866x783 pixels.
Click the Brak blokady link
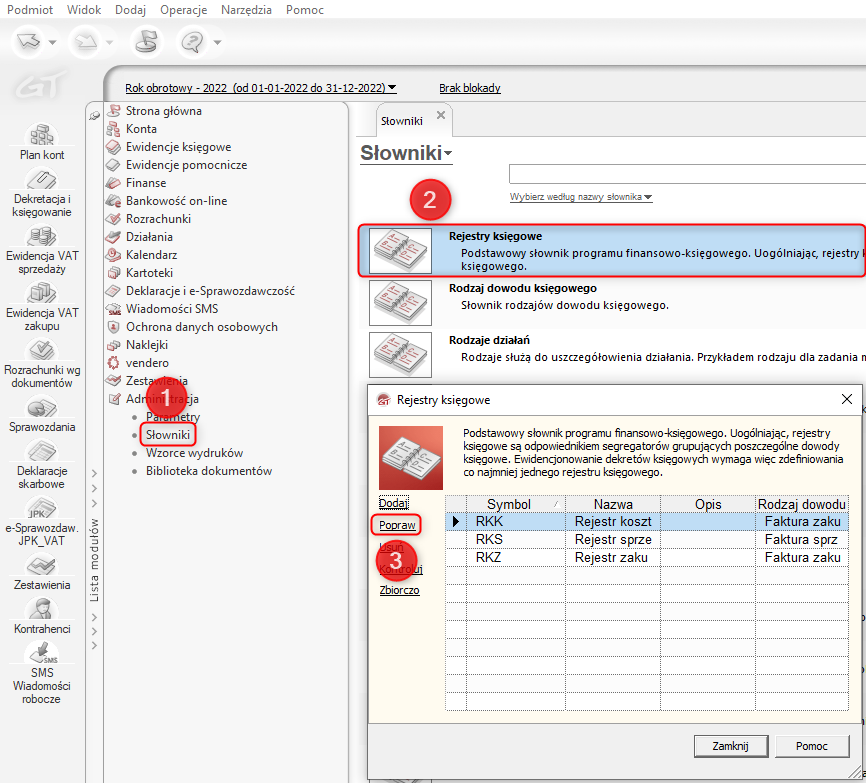(470, 88)
